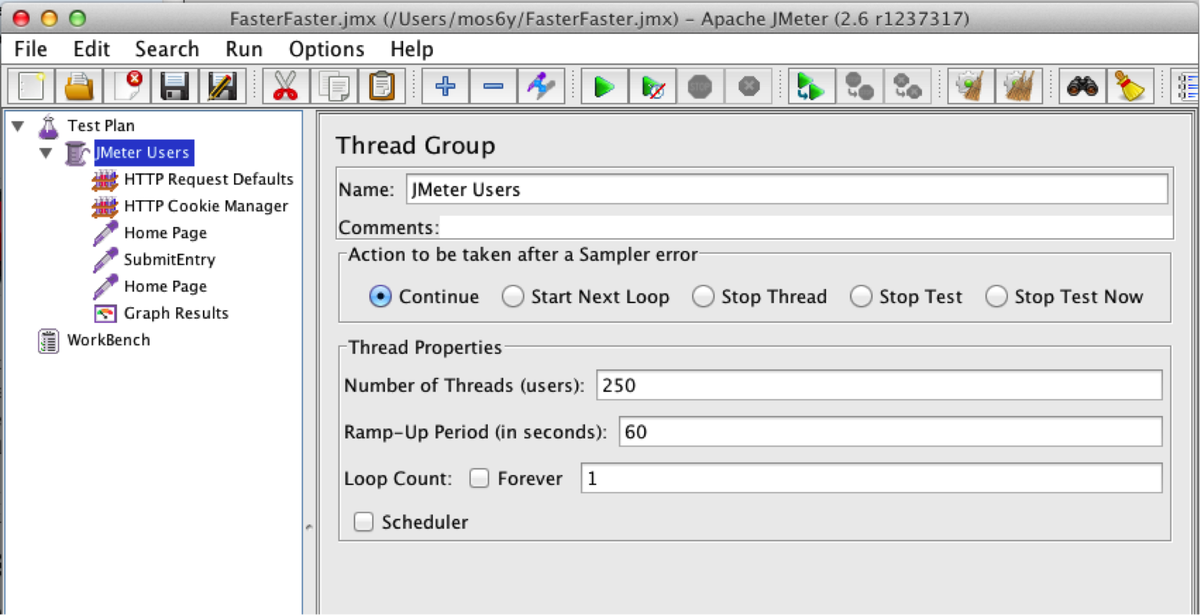Click Remote Shutdown All icon
1200x615 pixels.
[x=907, y=86]
